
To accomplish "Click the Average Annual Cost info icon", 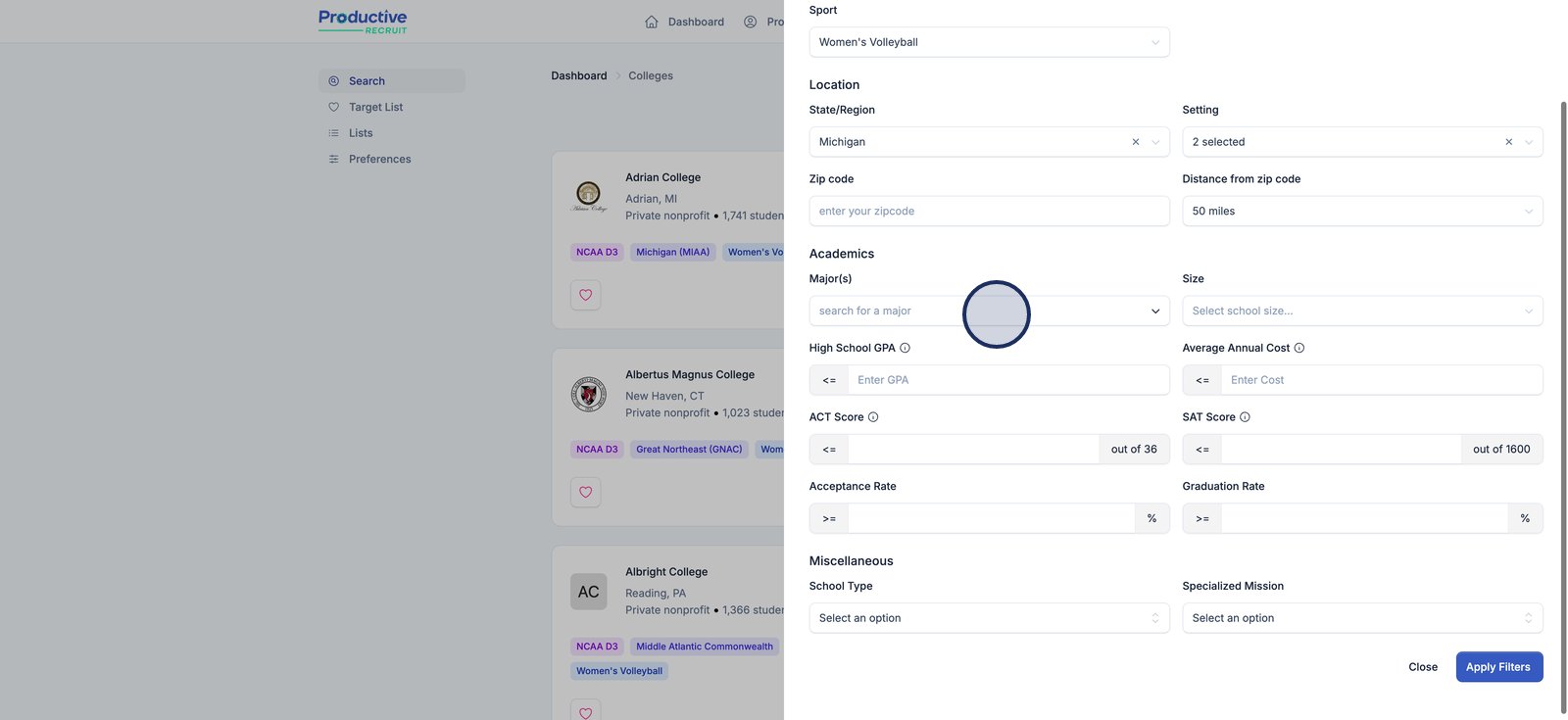I will [1299, 348].
